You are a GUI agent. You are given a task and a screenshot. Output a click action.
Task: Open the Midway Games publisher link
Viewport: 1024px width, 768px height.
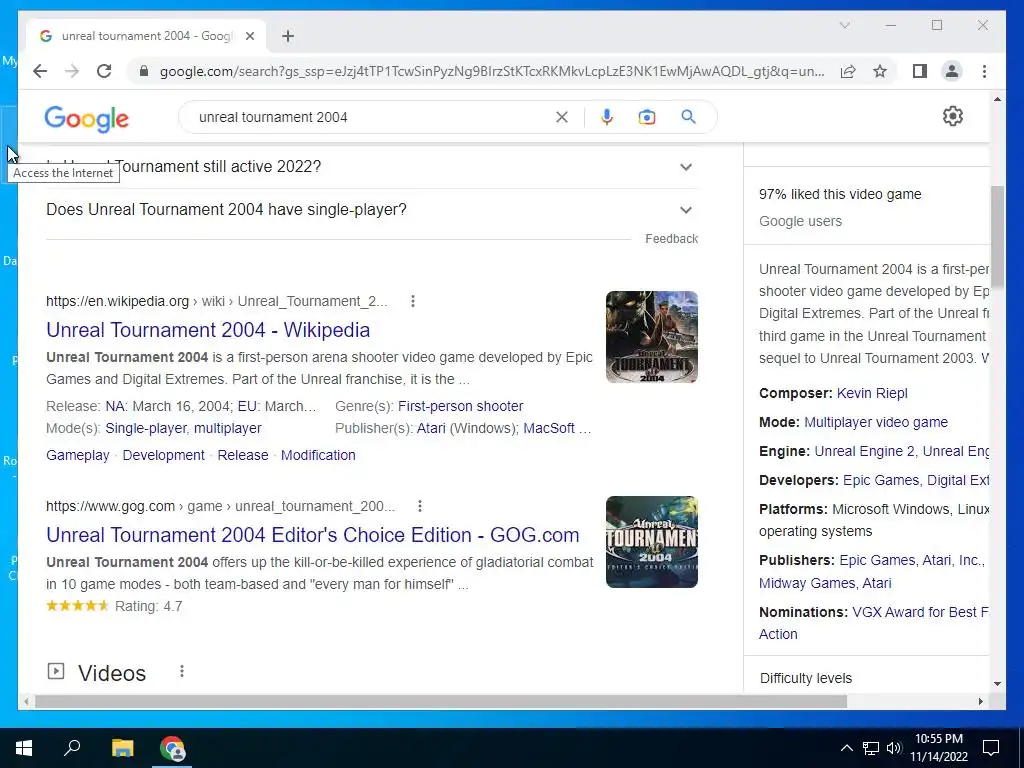[807, 583]
